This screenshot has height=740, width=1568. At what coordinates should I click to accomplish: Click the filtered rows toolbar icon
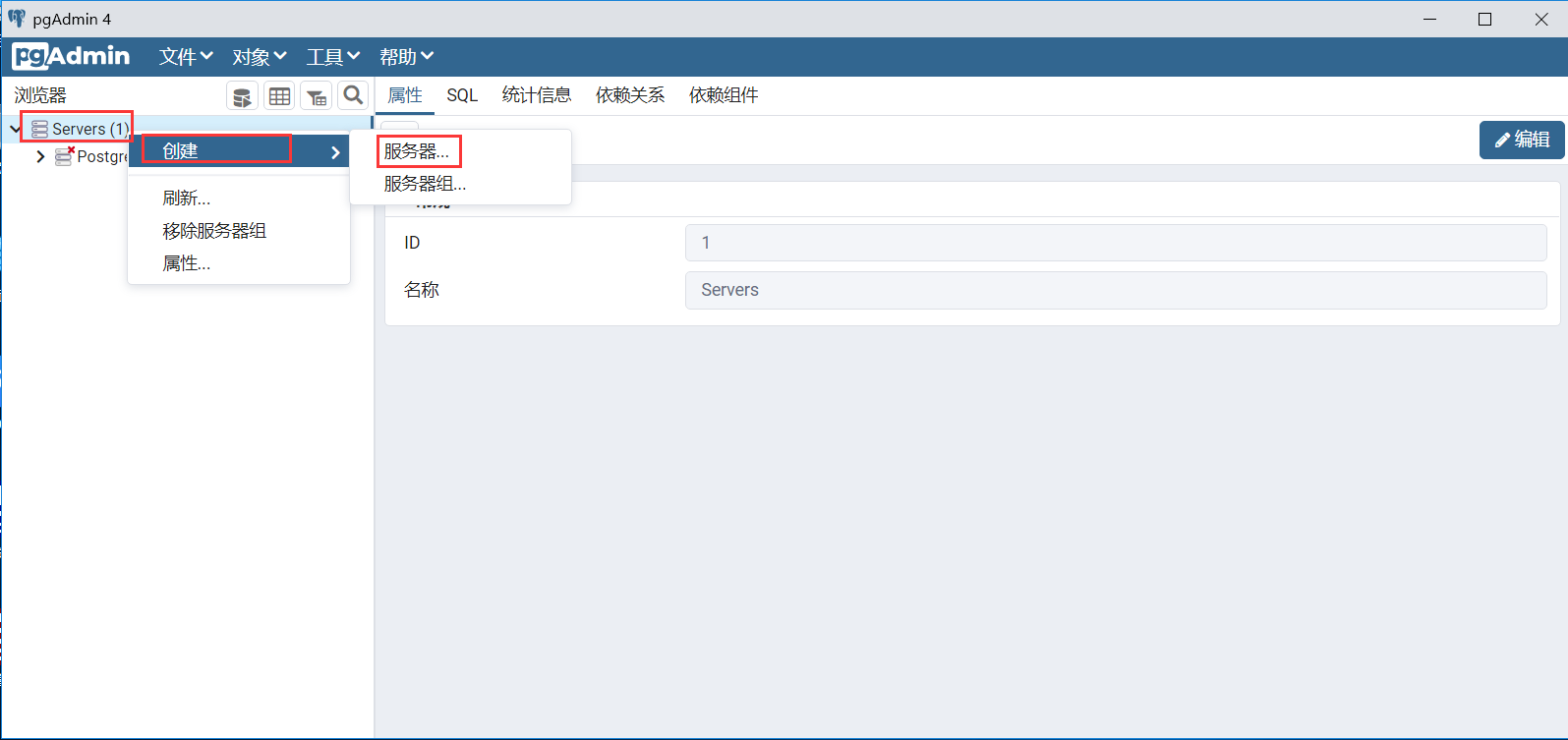click(317, 96)
